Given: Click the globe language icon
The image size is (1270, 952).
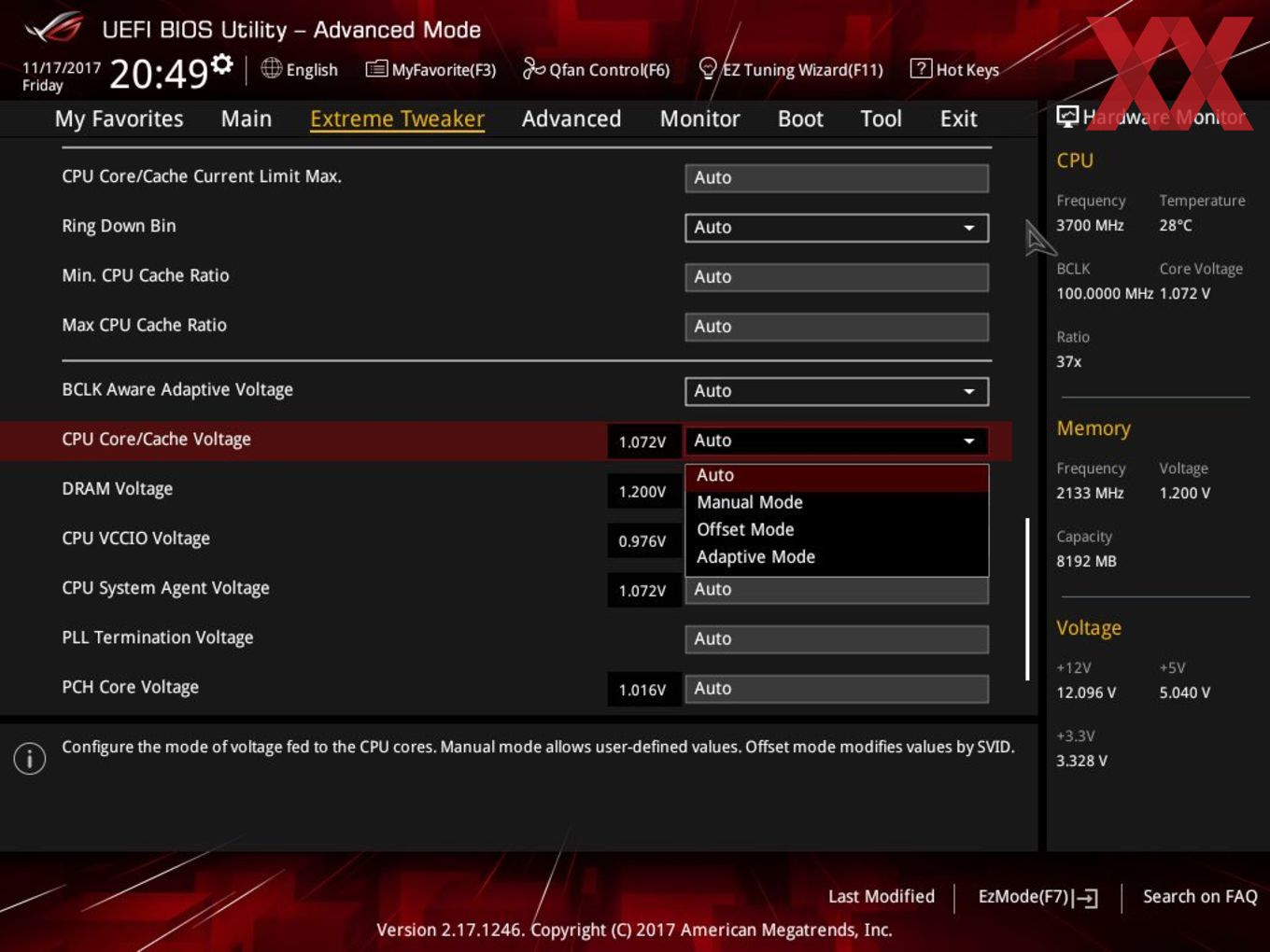Looking at the screenshot, I should tap(271, 68).
